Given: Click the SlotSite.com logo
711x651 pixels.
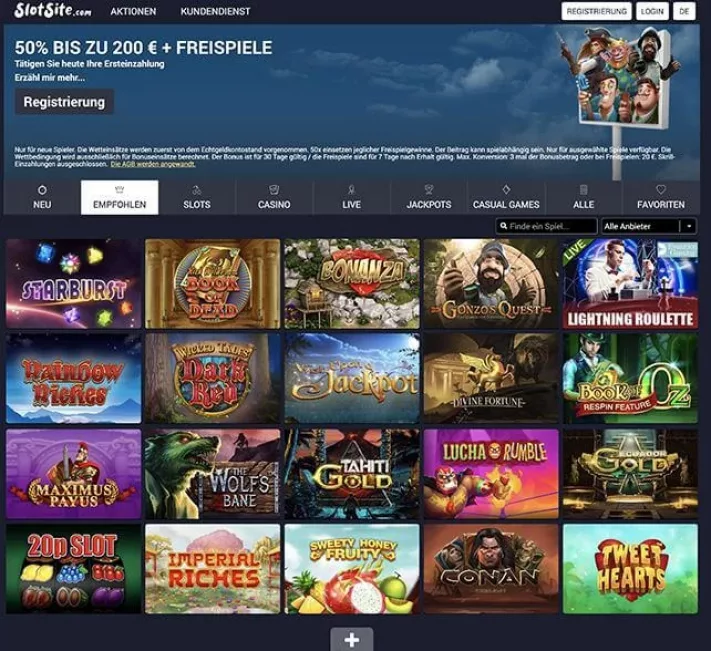Looking at the screenshot, I should click(53, 11).
